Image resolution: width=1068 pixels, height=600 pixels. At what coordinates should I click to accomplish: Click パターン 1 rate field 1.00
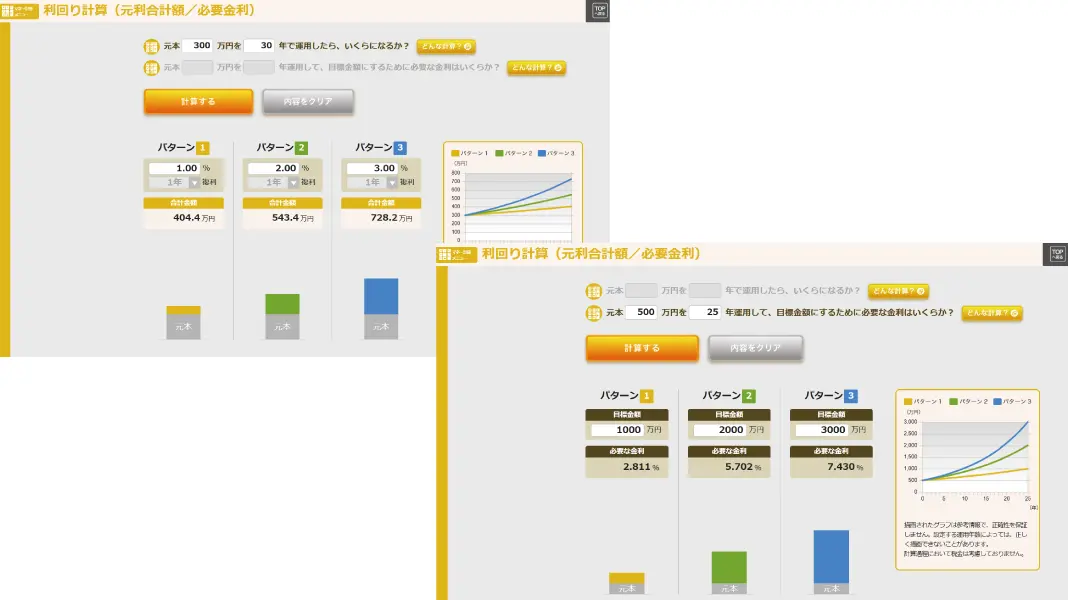click(x=174, y=168)
